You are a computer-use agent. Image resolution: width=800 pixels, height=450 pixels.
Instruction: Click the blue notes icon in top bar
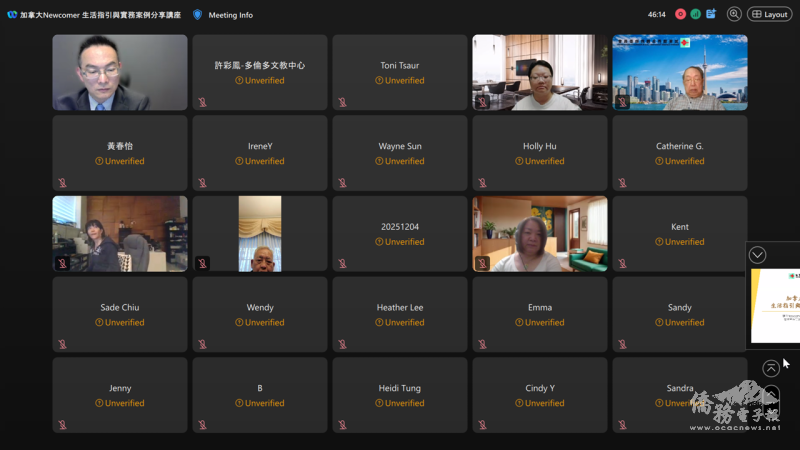point(711,14)
